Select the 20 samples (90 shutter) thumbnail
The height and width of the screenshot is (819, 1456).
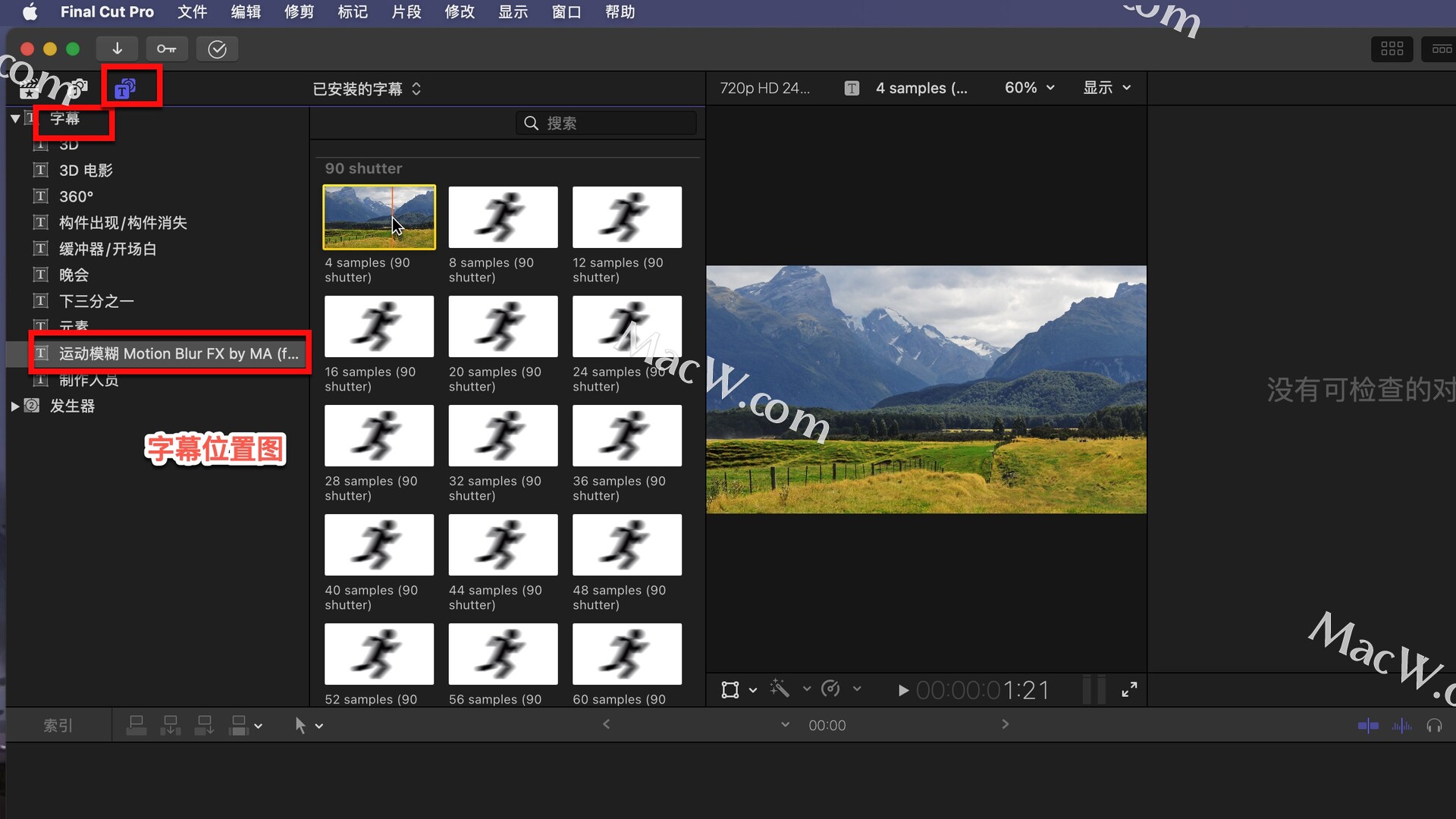click(x=503, y=326)
